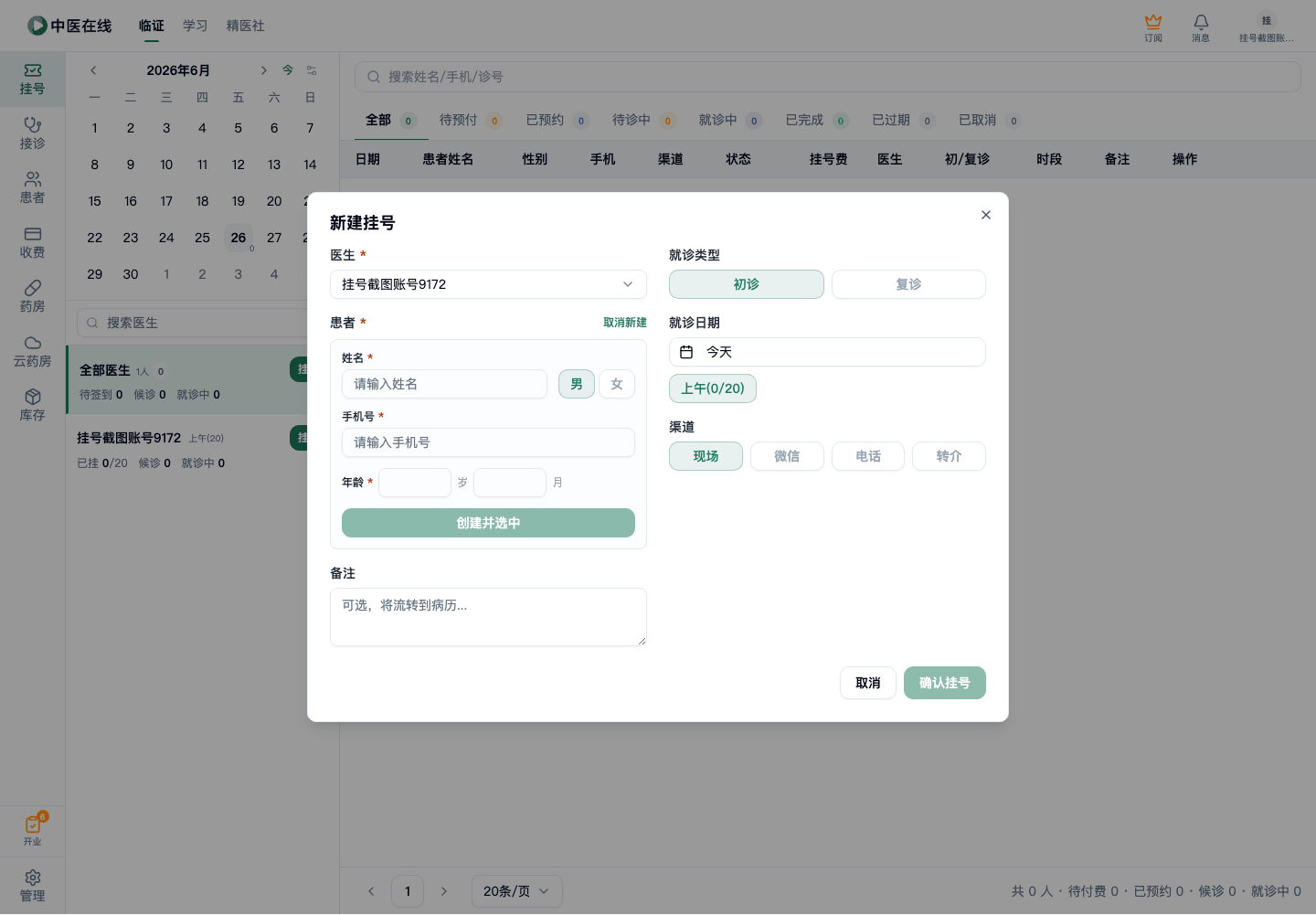Open the 管理 settings gear
1316x915 pixels.
[x=32, y=886]
